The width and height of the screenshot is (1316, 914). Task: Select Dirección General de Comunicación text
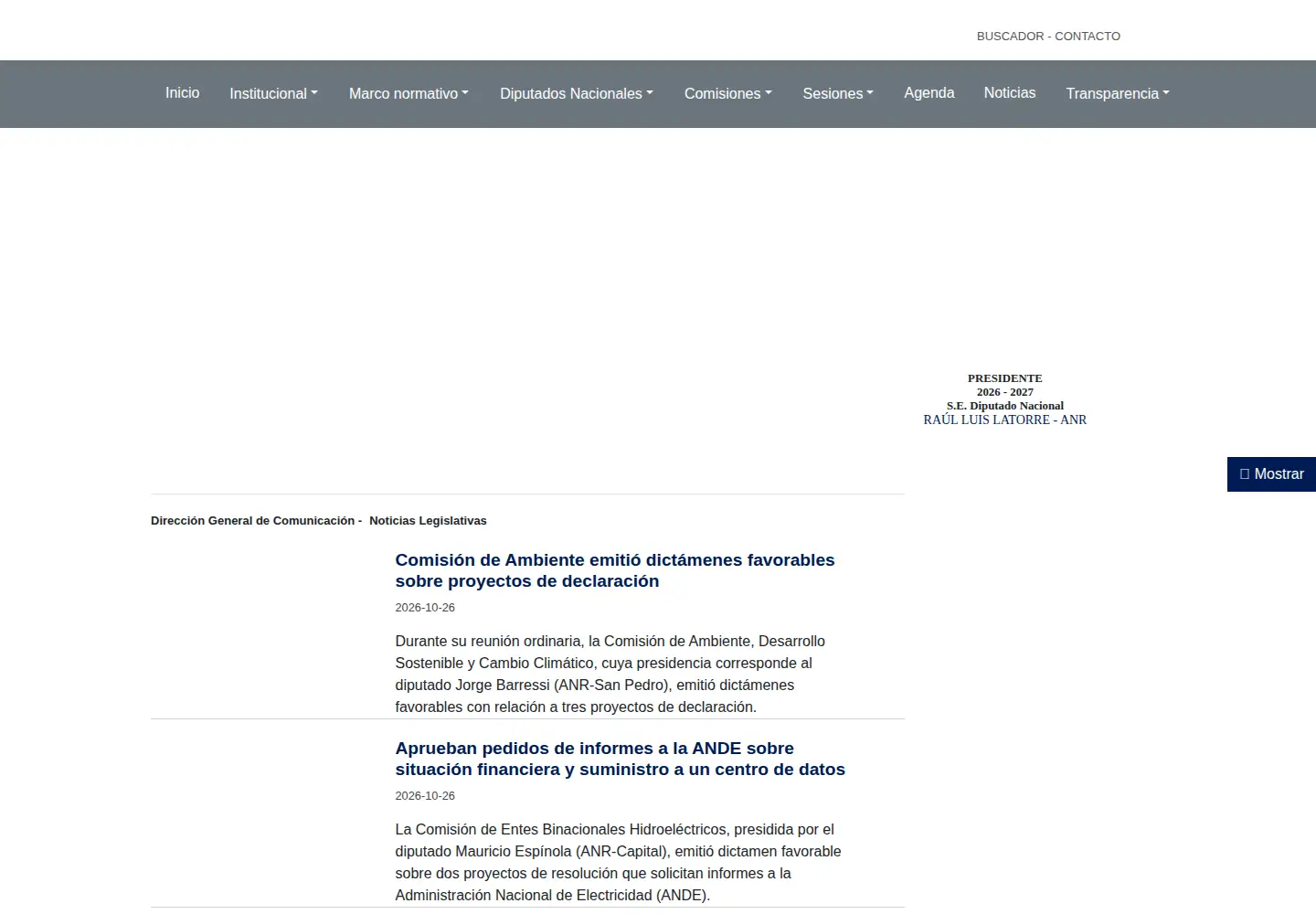click(252, 521)
